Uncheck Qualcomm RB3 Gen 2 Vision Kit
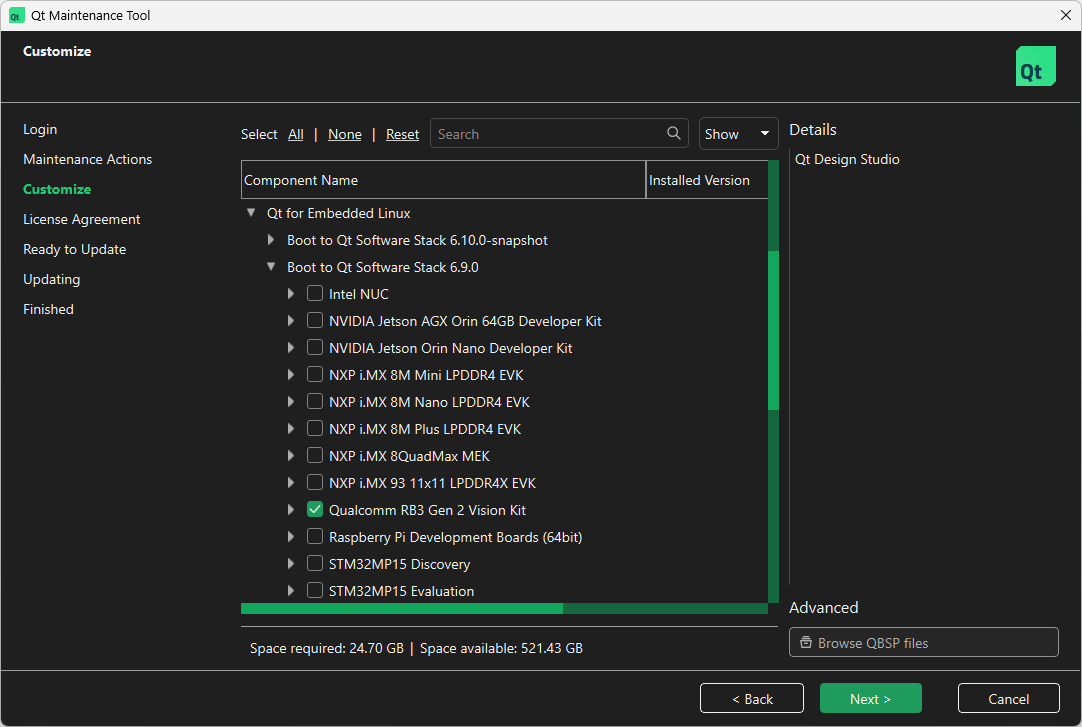1082x727 pixels. (315, 510)
